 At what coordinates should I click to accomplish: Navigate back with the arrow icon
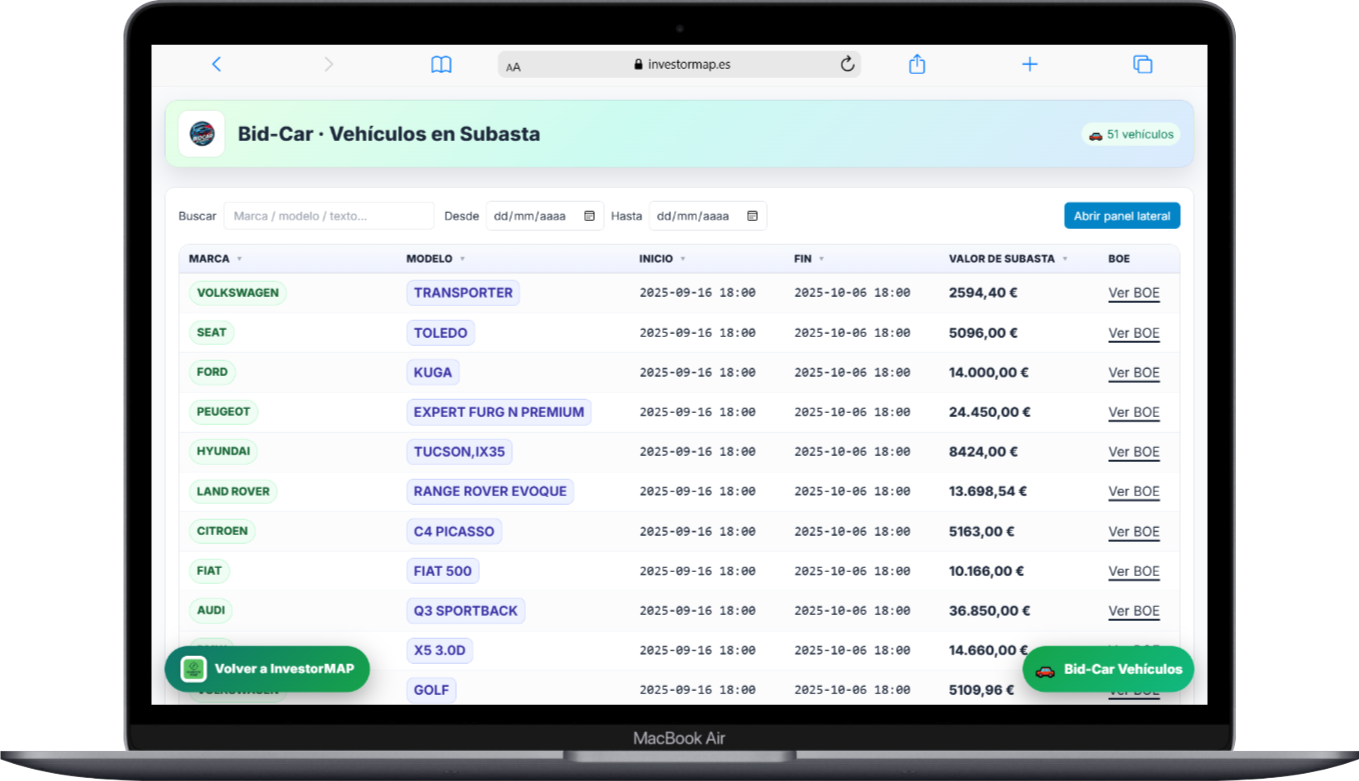[x=217, y=64]
